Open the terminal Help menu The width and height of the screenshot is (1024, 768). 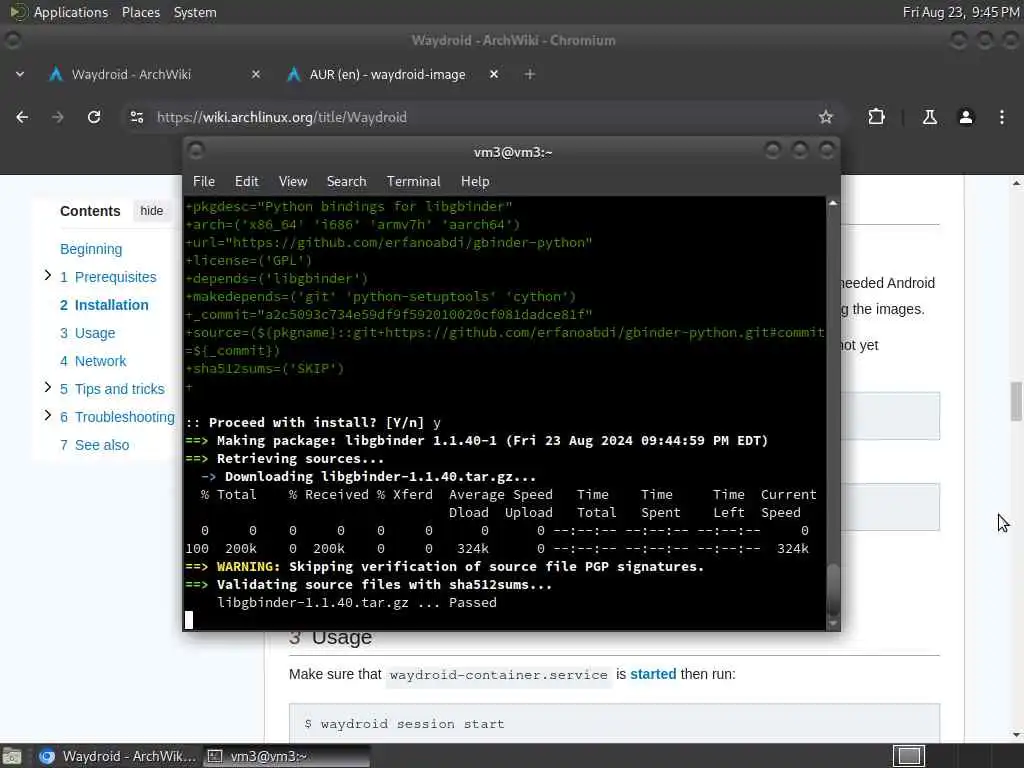[x=475, y=182]
